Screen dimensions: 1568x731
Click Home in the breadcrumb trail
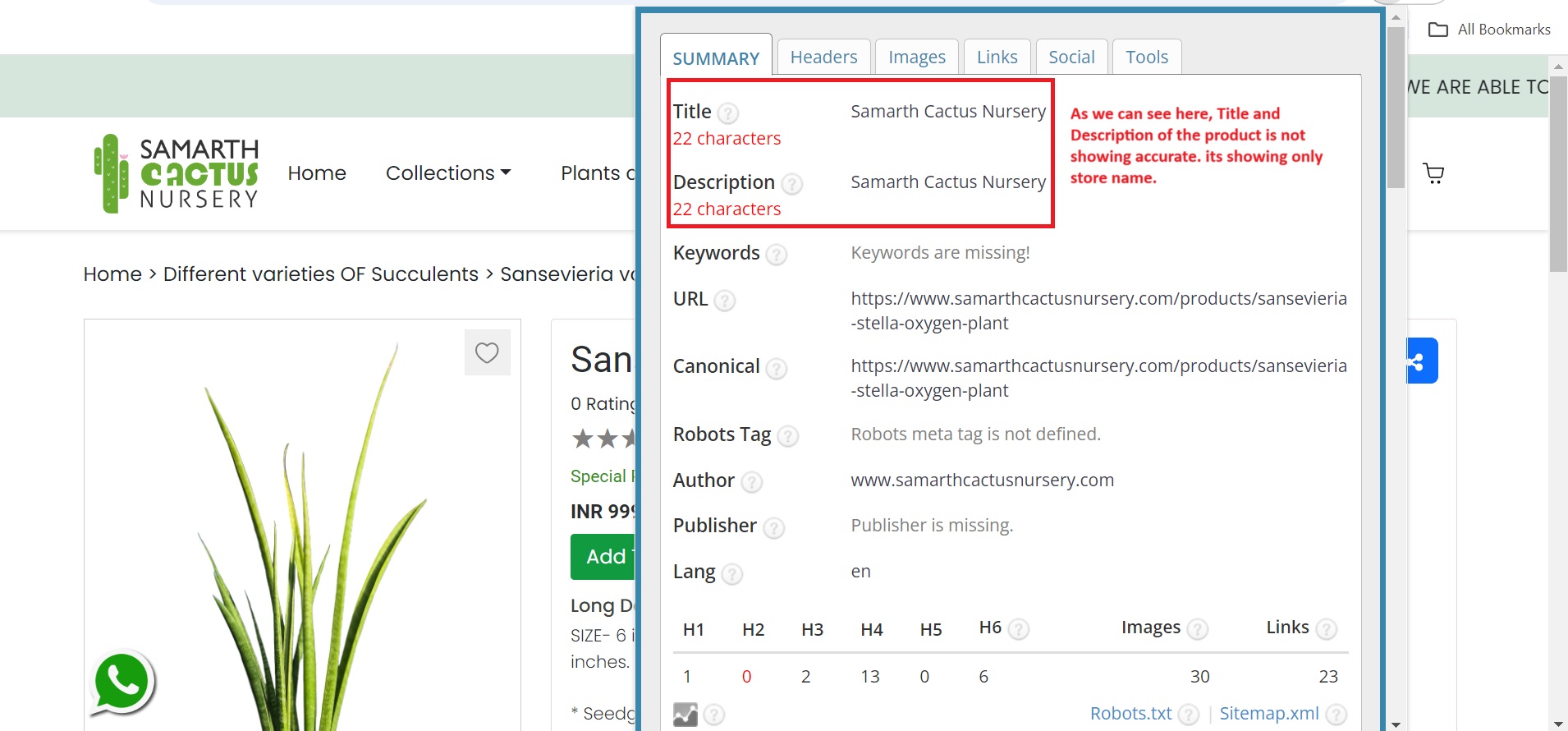(x=112, y=274)
